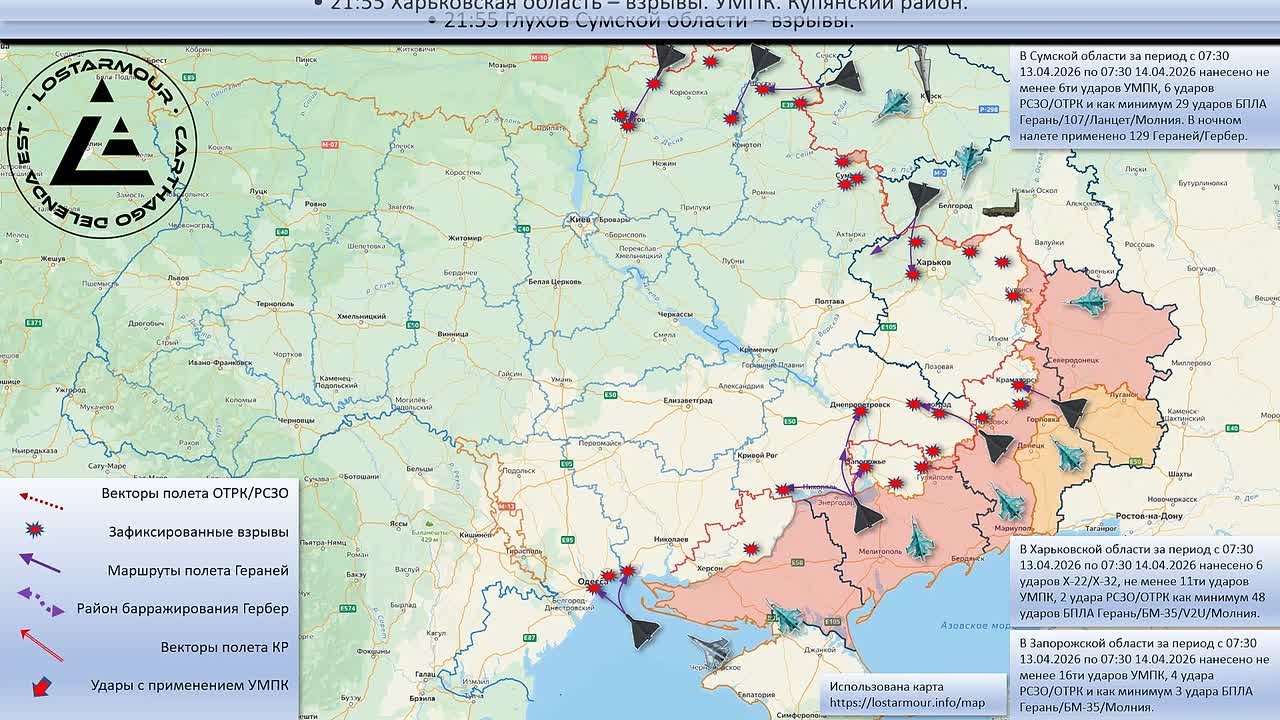Click the fighter jet icon above Северодонецк
The height and width of the screenshot is (720, 1280).
(1089, 300)
